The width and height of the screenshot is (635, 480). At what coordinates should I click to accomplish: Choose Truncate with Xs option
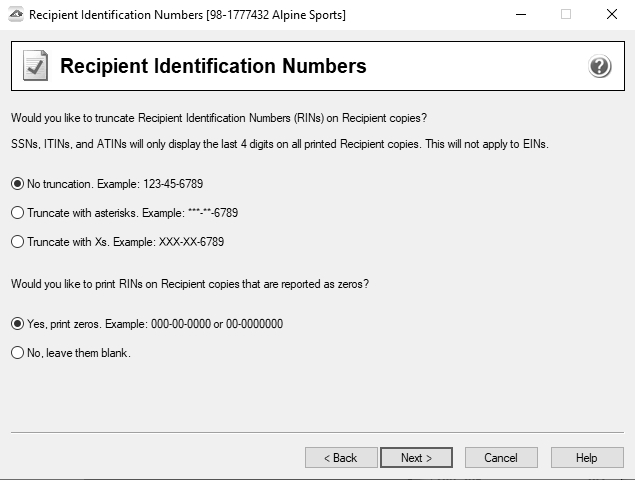(x=18, y=242)
